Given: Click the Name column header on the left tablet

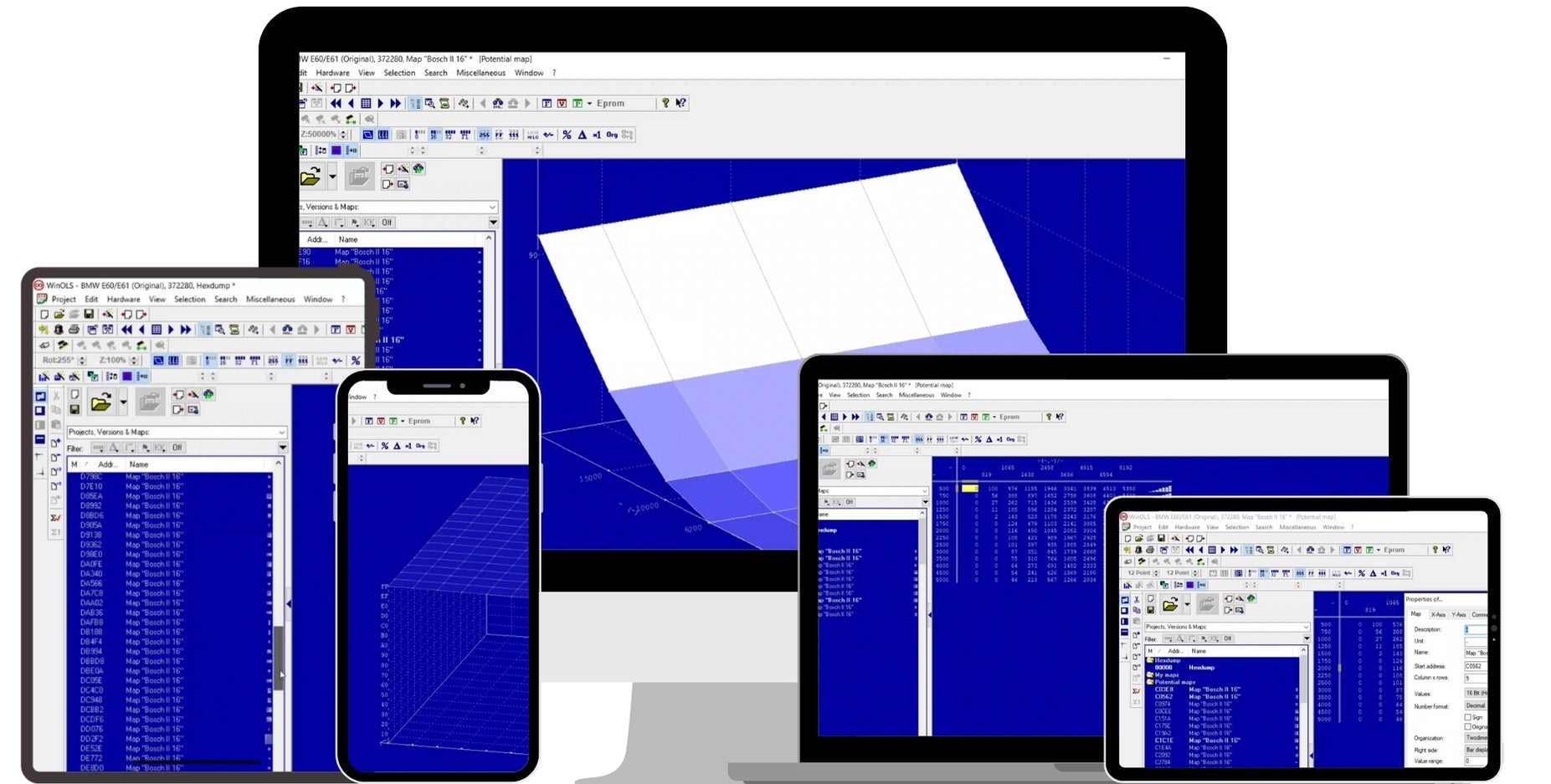Looking at the screenshot, I should click(139, 464).
